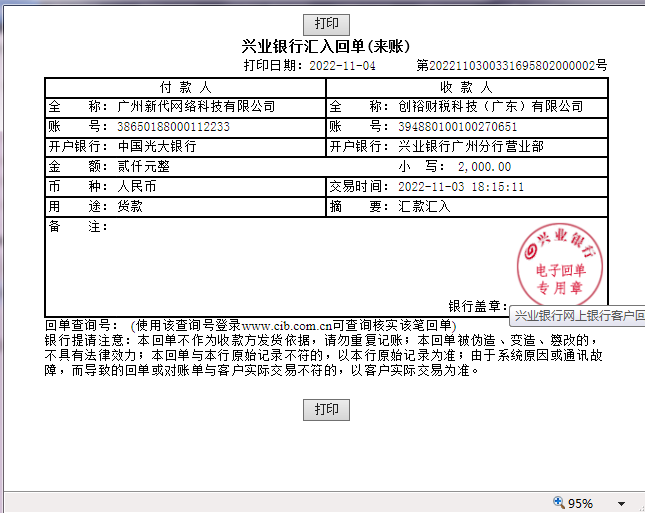Image resolution: width=645 pixels, height=513 pixels.
Task: Click the 备注 remarks label
Action: (x=78, y=226)
